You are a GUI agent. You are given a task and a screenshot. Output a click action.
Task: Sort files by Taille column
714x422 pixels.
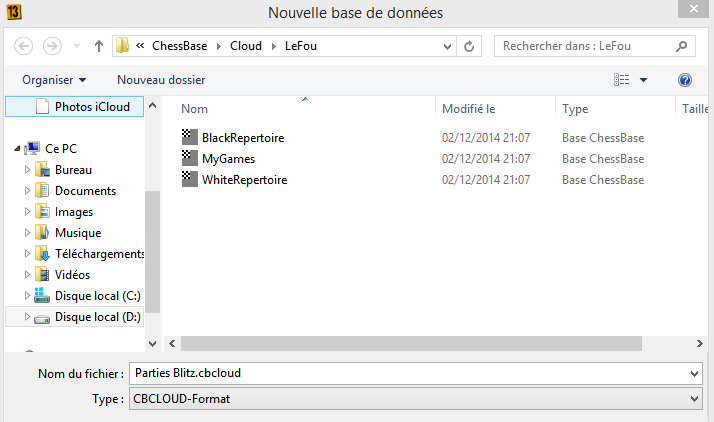point(695,109)
